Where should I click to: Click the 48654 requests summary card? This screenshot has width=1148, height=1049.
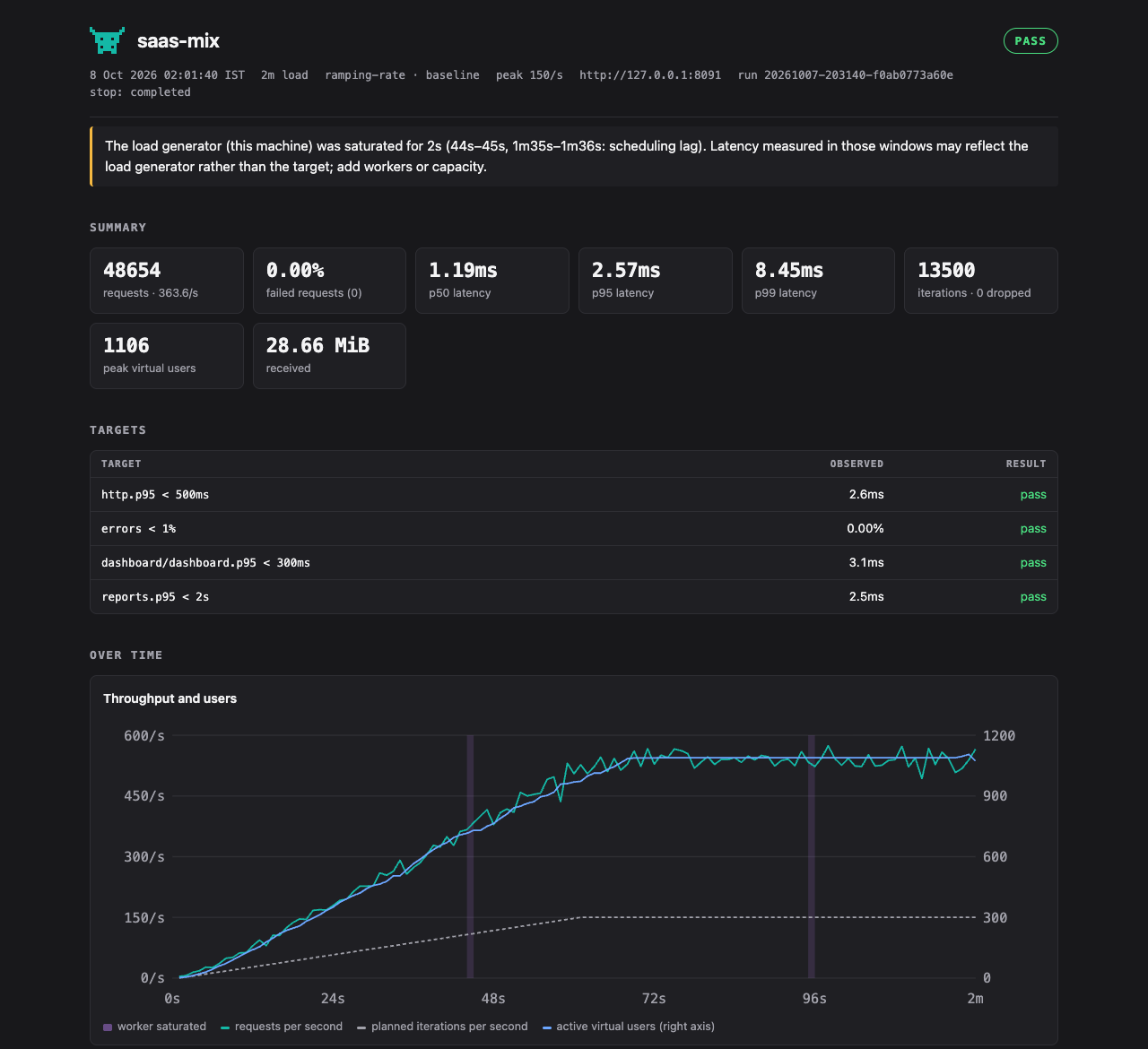click(x=167, y=281)
